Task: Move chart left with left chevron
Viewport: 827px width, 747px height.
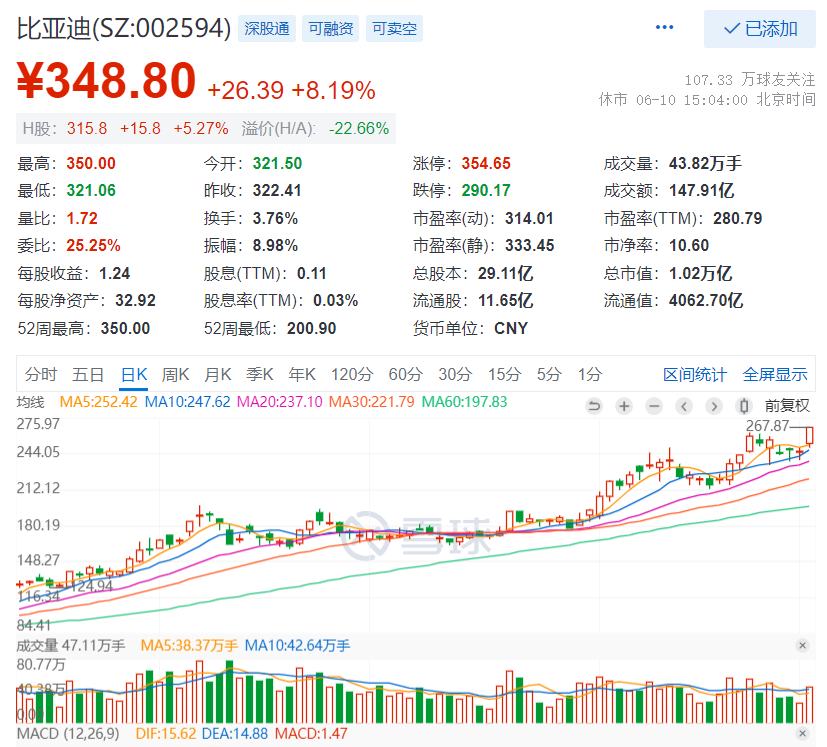Action: tap(684, 406)
